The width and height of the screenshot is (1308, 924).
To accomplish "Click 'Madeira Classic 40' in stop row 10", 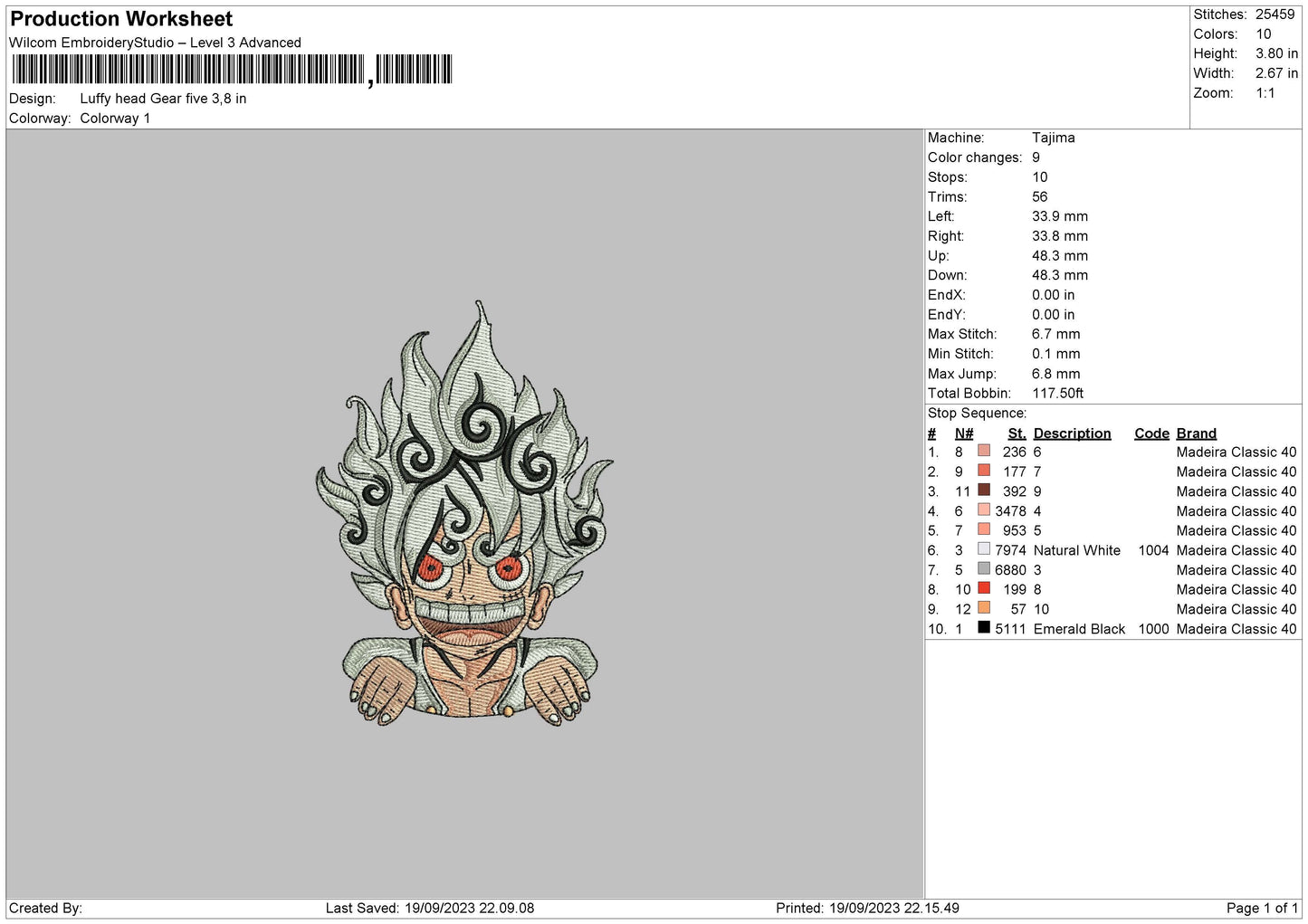I will pyautogui.click(x=1236, y=629).
